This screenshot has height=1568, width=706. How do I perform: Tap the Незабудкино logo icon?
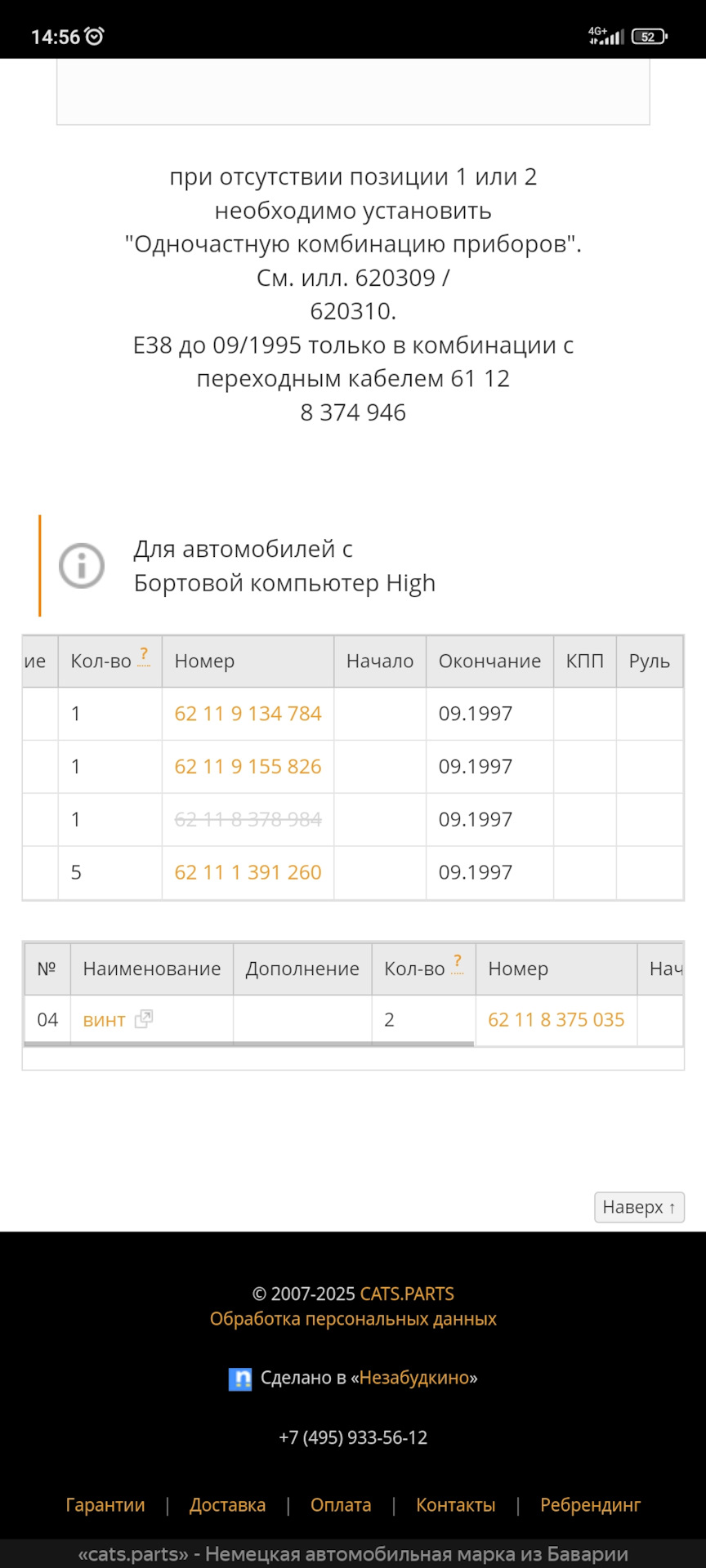coord(240,1379)
